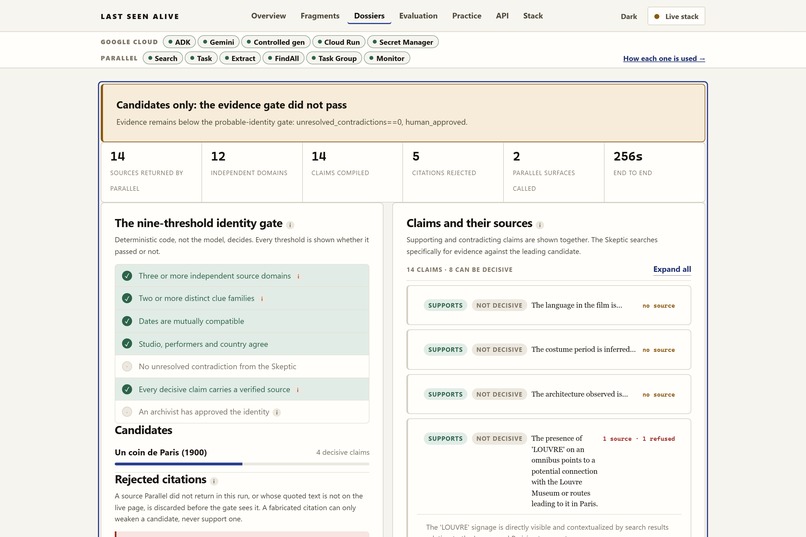Click the 12 independent domains stat
Viewport: 806px width, 537px height.
252,173
